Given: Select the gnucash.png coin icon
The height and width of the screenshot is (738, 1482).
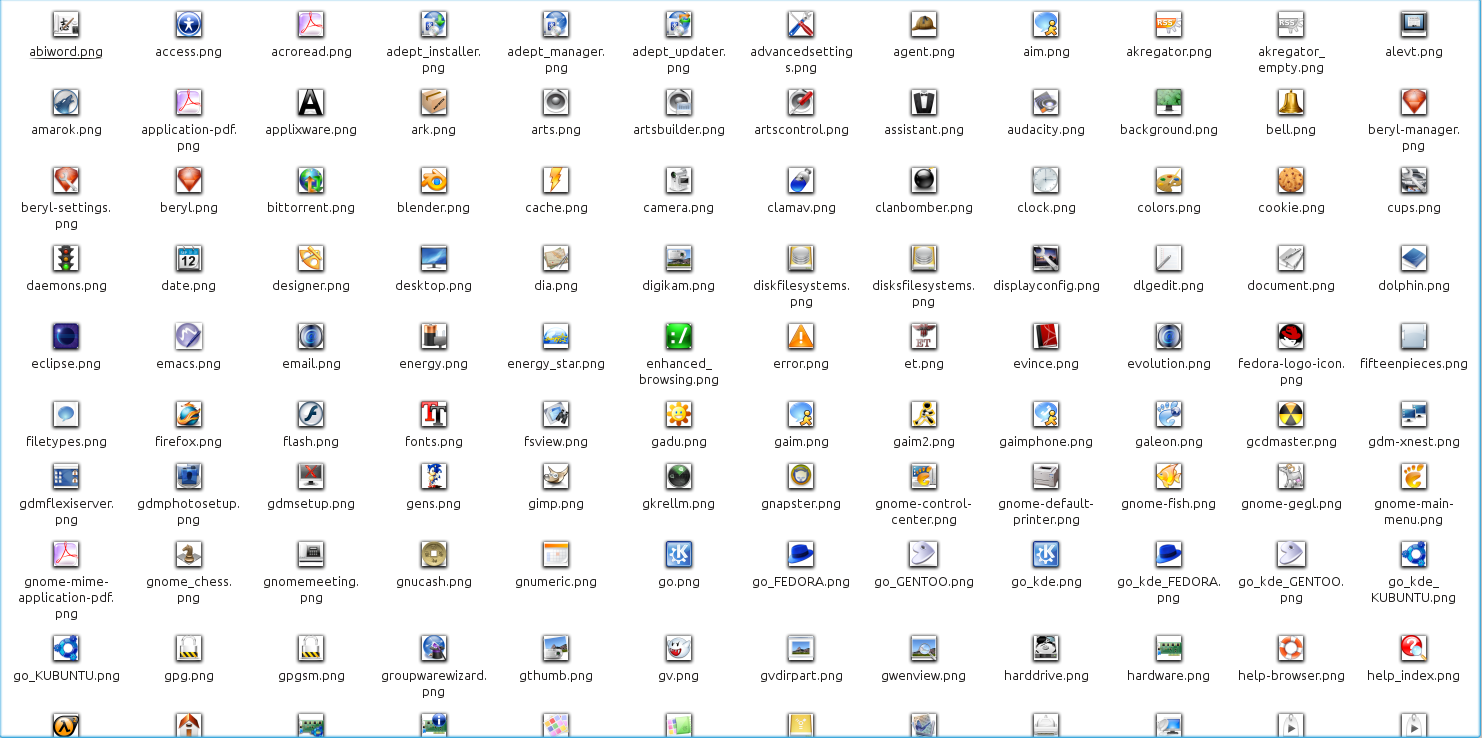Looking at the screenshot, I should click(433, 554).
